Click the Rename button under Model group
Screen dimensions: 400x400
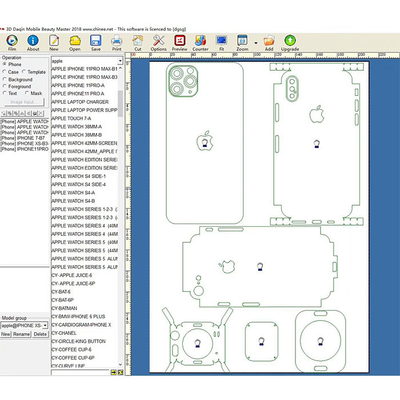[21, 334]
